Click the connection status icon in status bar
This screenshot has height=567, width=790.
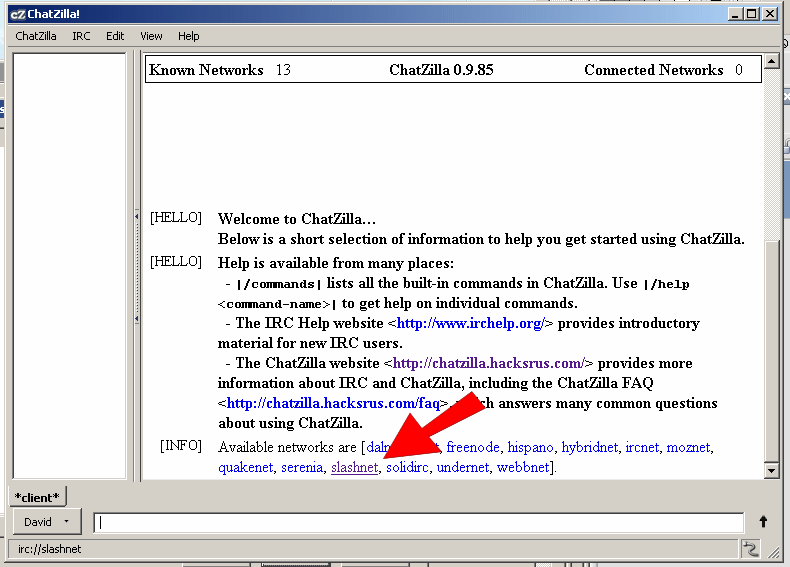coord(748,549)
